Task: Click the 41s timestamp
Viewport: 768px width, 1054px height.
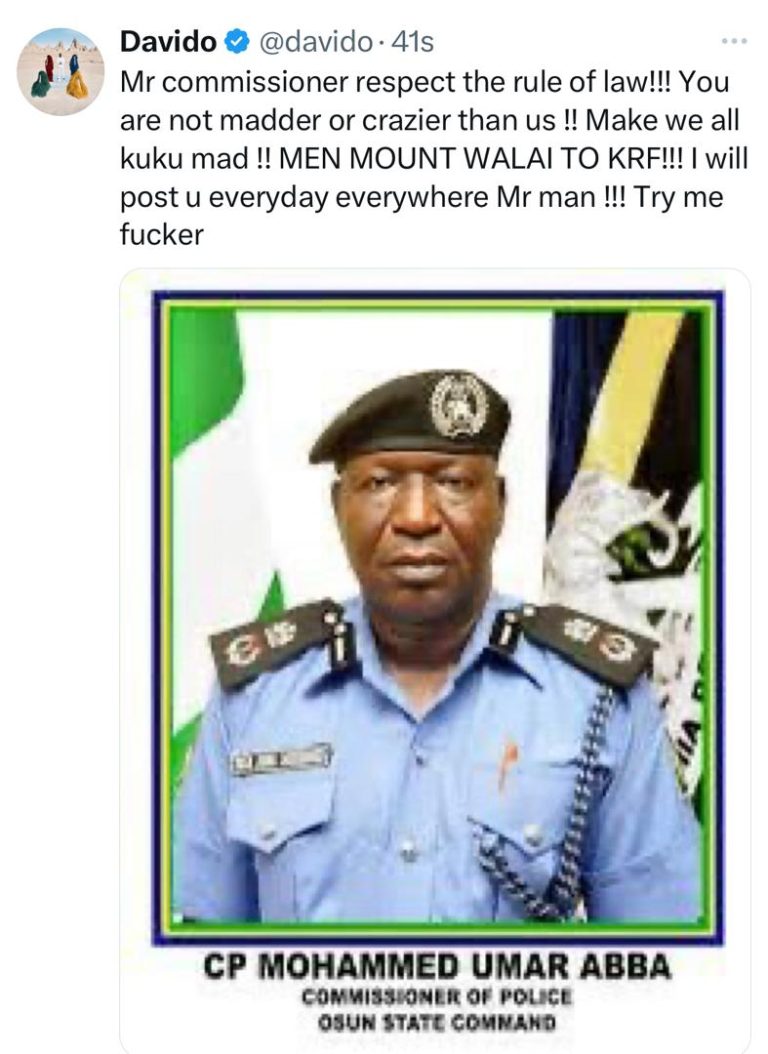Action: [412, 42]
